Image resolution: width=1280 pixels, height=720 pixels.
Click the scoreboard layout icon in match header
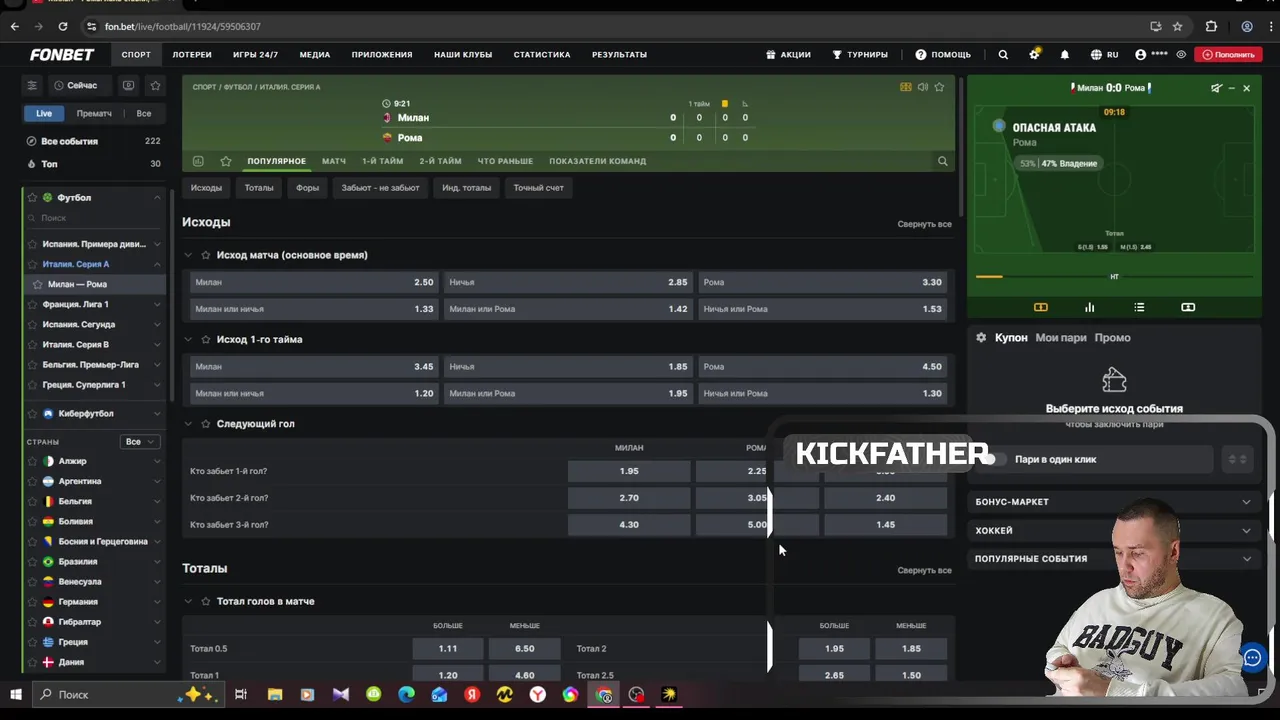[x=906, y=87]
